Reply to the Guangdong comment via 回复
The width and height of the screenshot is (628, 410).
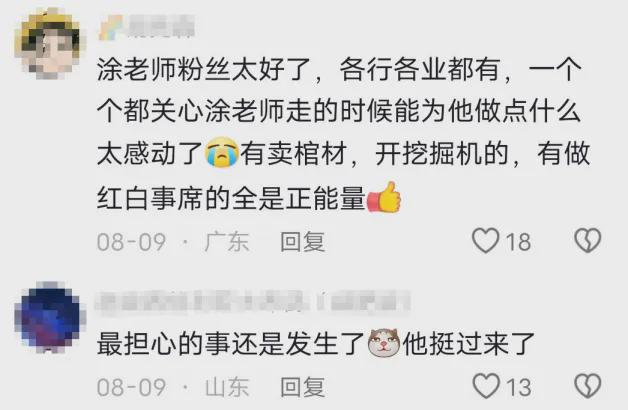pos(302,242)
